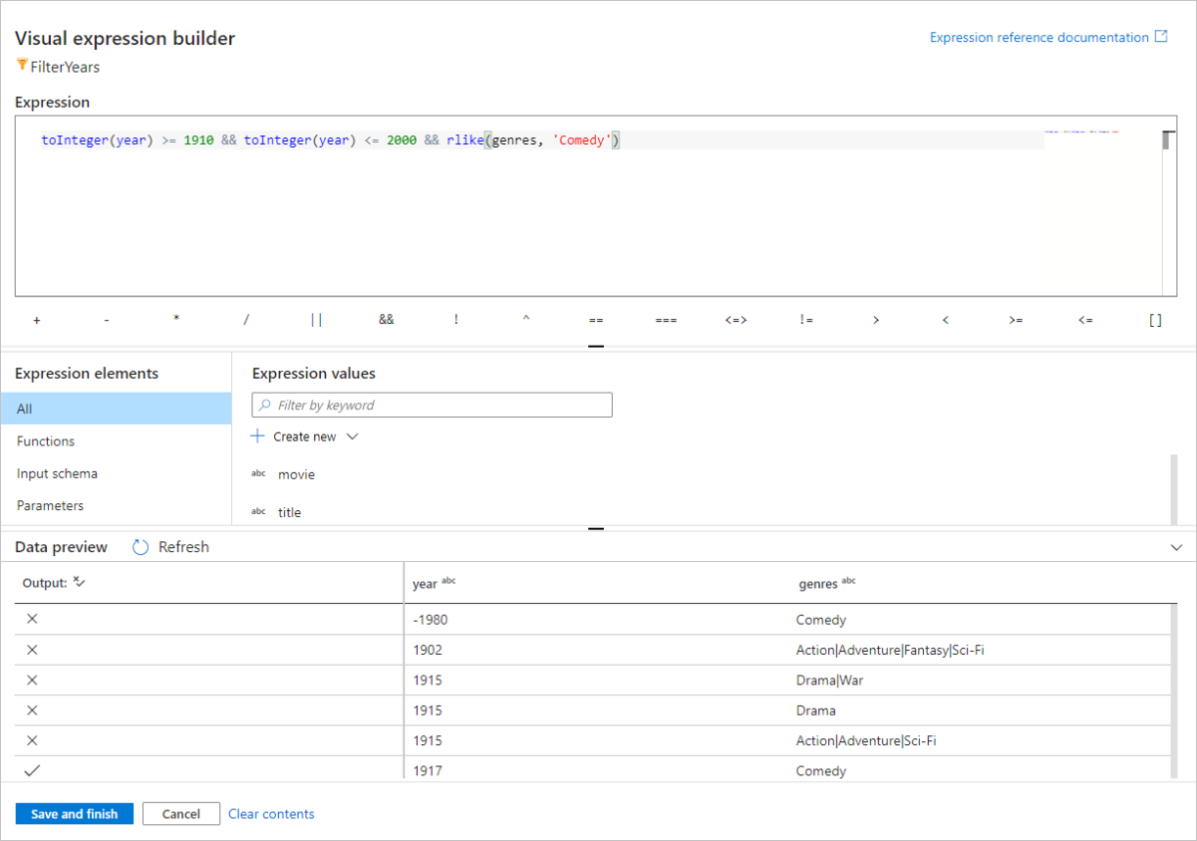The image size is (1197, 841).
Task: Select the title column expression value
Action: pyautogui.click(x=289, y=512)
